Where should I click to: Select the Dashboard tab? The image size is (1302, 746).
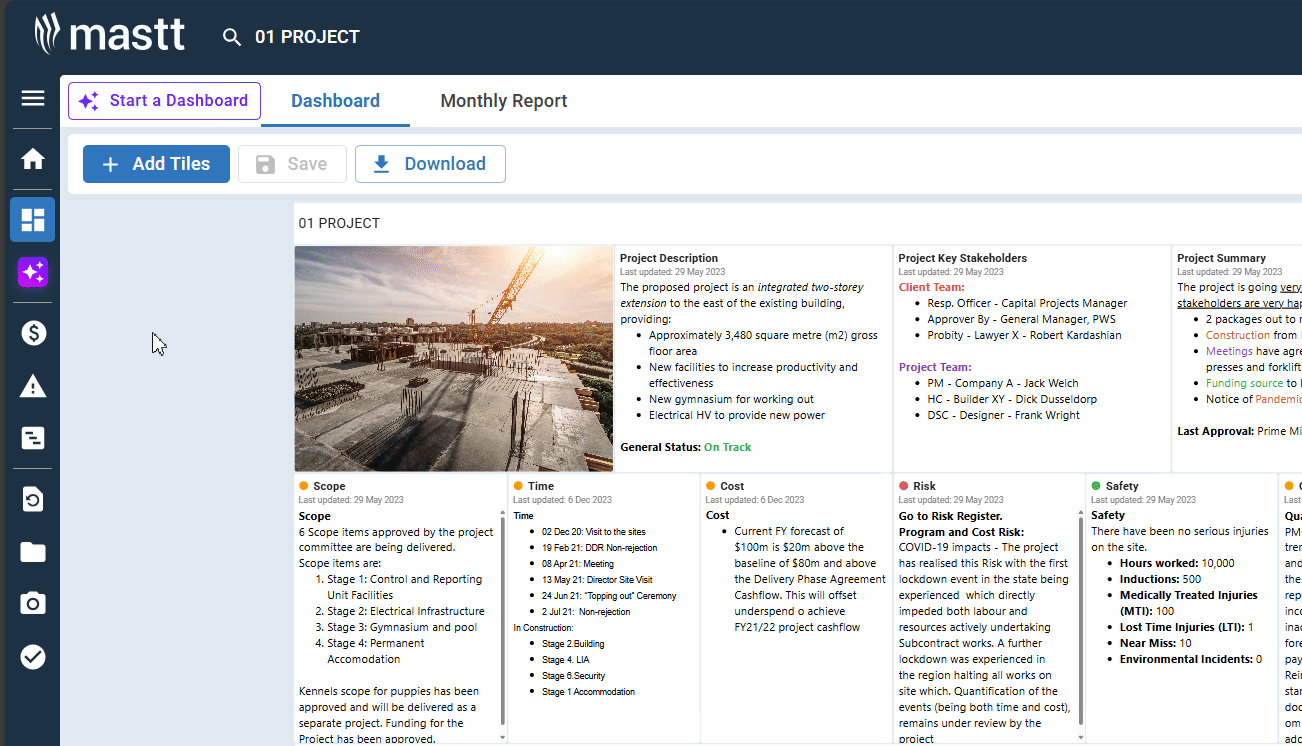(x=335, y=101)
